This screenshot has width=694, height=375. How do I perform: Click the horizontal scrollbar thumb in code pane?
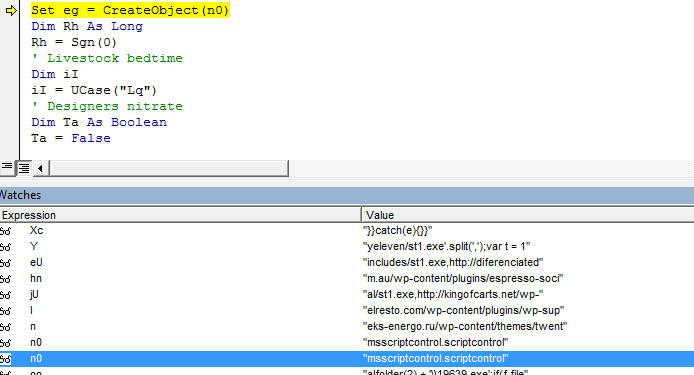tap(169, 168)
